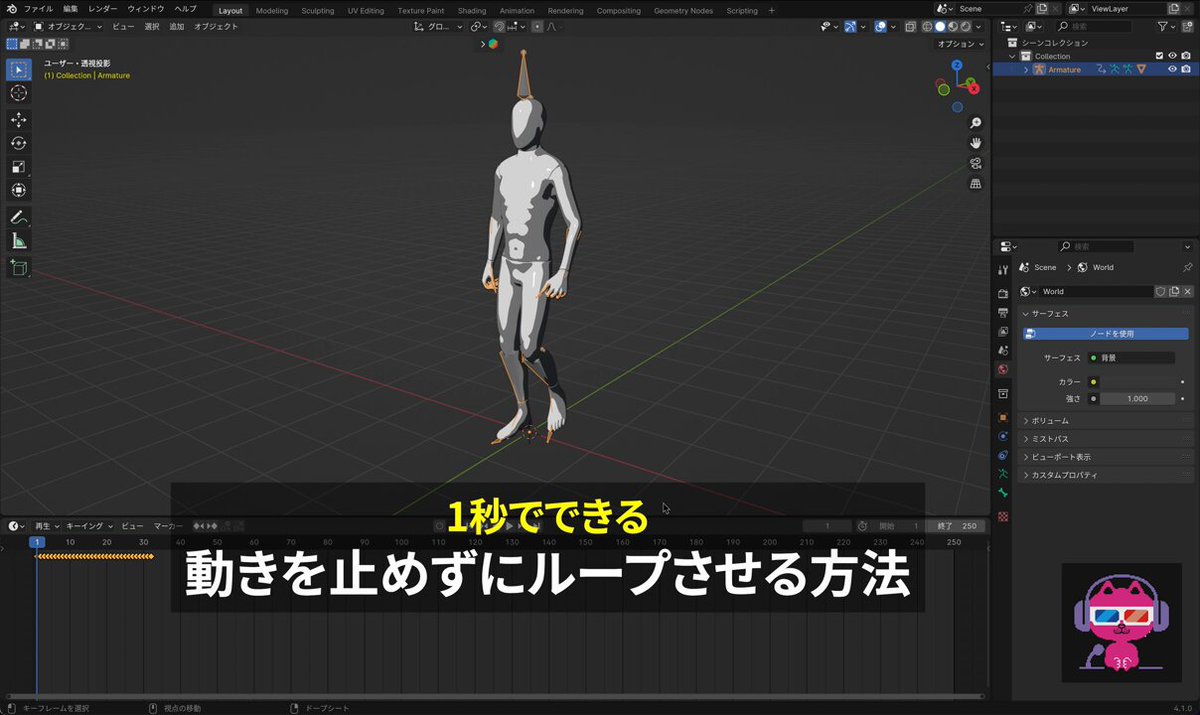Toggle the camera view icon in viewport
Image resolution: width=1200 pixels, height=715 pixels.
pyautogui.click(x=976, y=163)
